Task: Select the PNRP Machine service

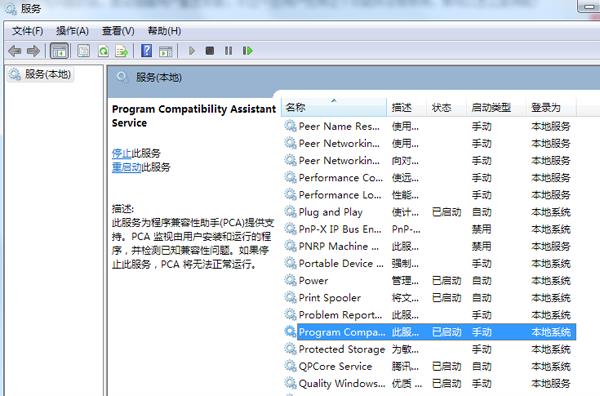Action: tap(429, 246)
